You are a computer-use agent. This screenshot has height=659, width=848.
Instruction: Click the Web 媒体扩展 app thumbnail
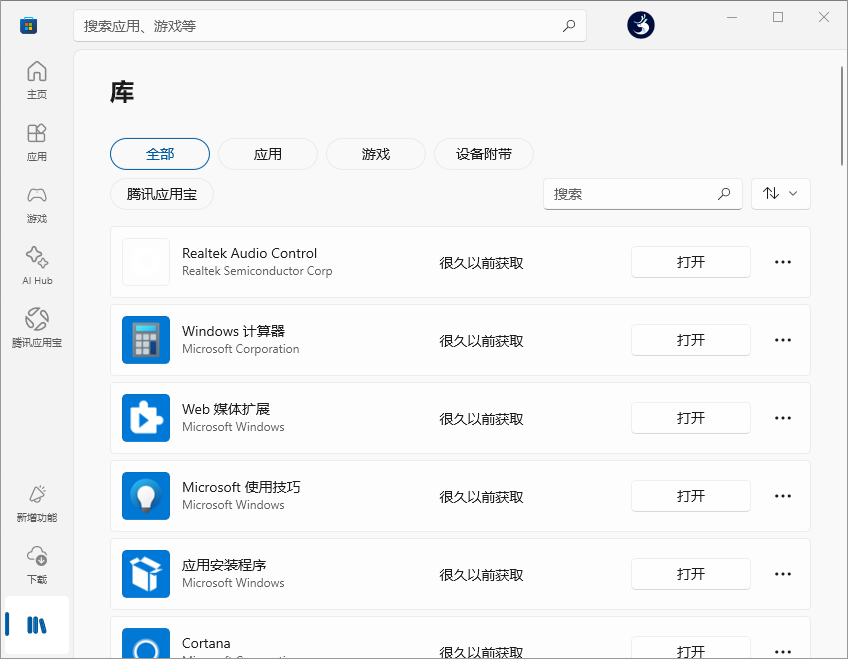coord(146,418)
